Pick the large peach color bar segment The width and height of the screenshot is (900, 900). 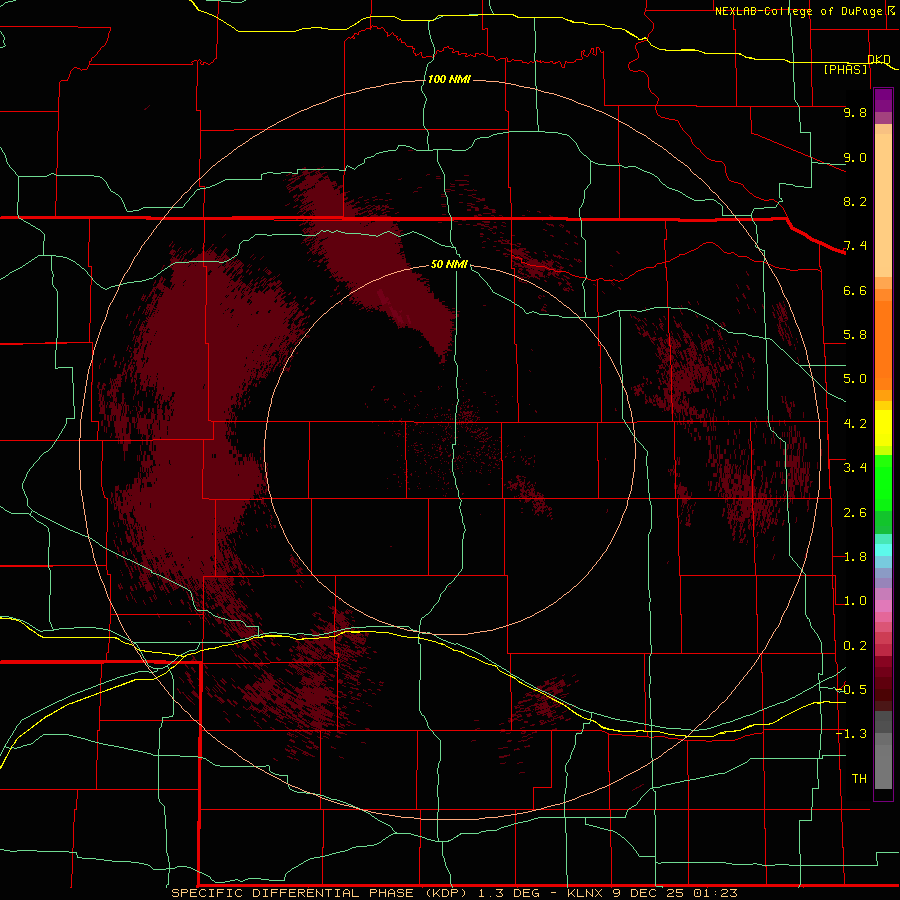(x=883, y=205)
